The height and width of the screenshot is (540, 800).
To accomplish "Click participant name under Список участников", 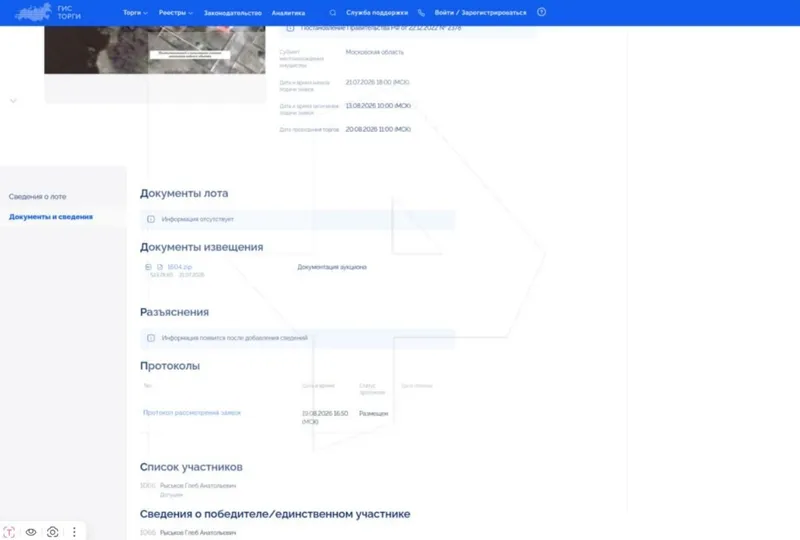I will [x=198, y=485].
